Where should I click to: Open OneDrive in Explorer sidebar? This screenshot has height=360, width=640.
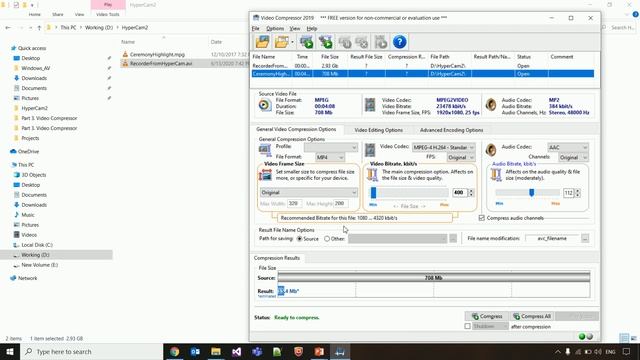tap(28, 151)
